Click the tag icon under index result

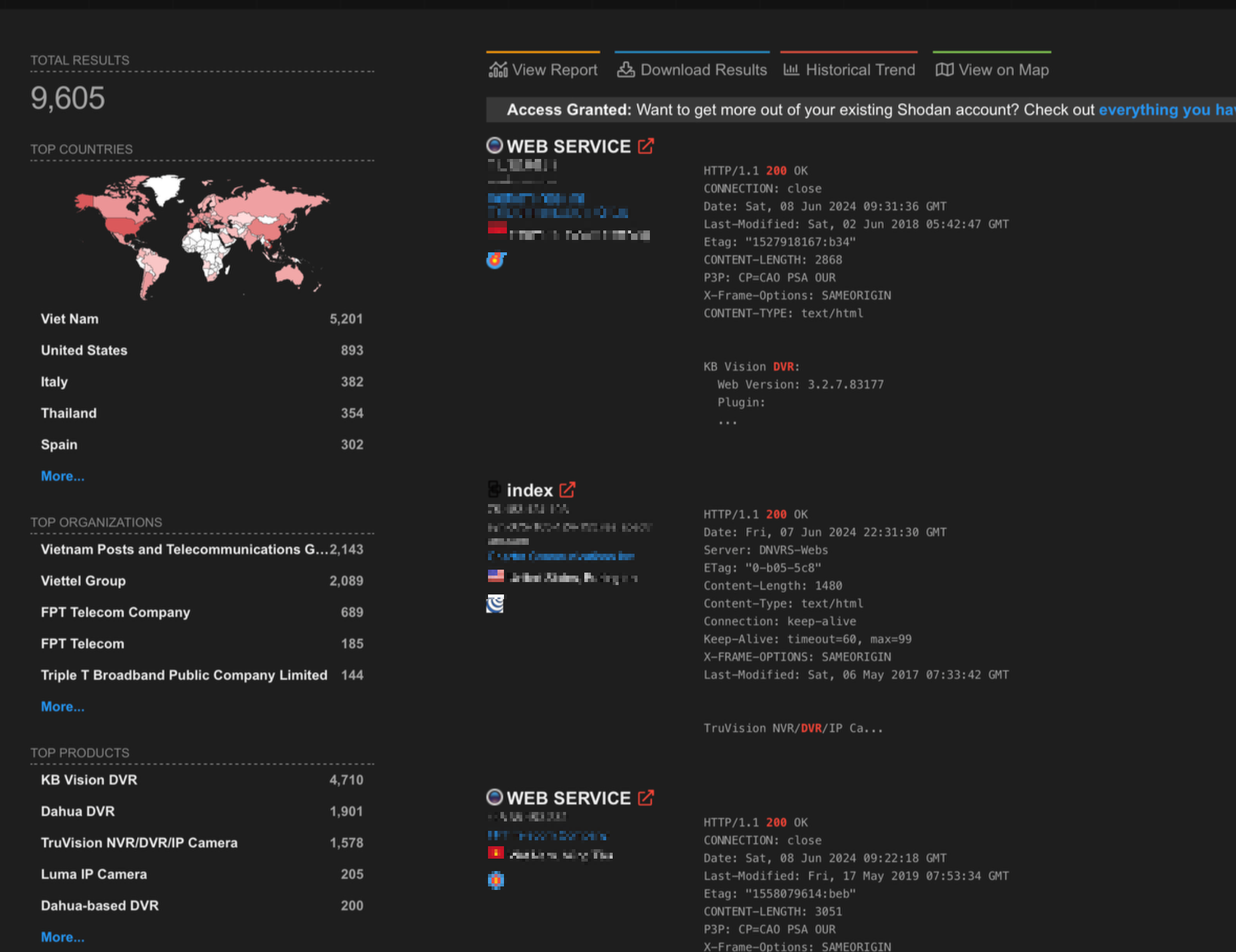(x=495, y=604)
